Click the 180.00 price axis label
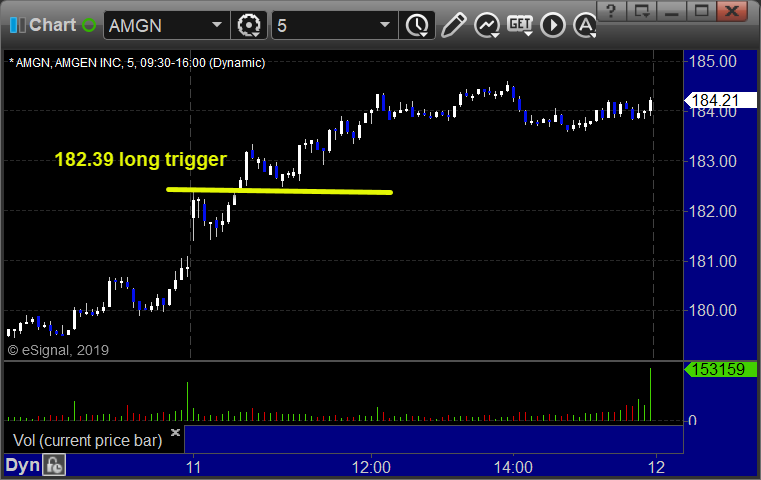The image size is (761, 480). tap(712, 310)
